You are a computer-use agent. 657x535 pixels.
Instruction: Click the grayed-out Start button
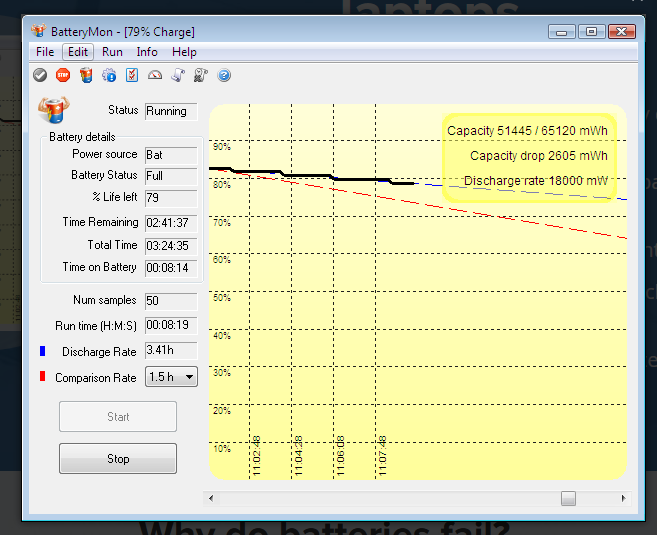pyautogui.click(x=118, y=416)
